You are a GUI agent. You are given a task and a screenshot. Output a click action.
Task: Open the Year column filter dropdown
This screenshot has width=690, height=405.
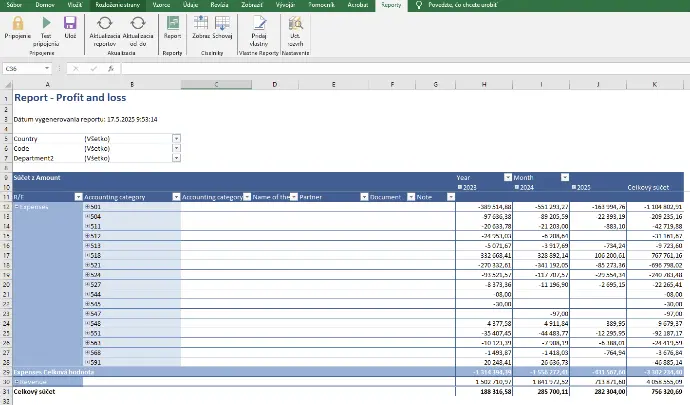point(508,177)
